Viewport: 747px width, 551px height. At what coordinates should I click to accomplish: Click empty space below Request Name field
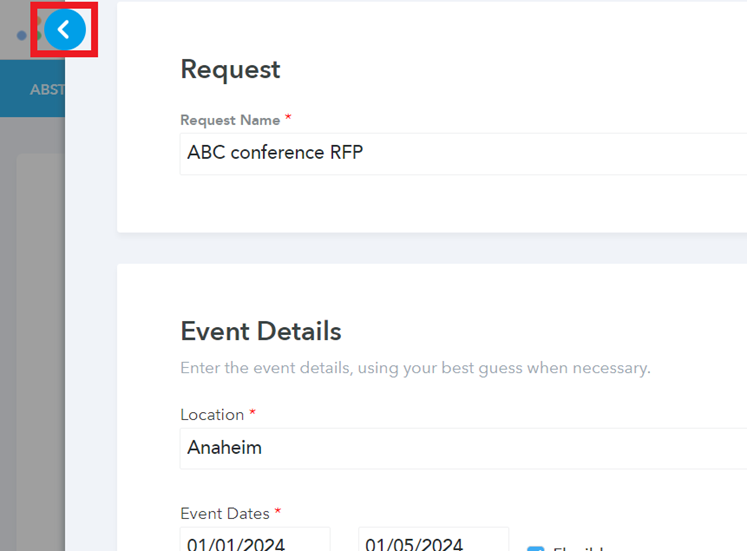click(x=430, y=204)
